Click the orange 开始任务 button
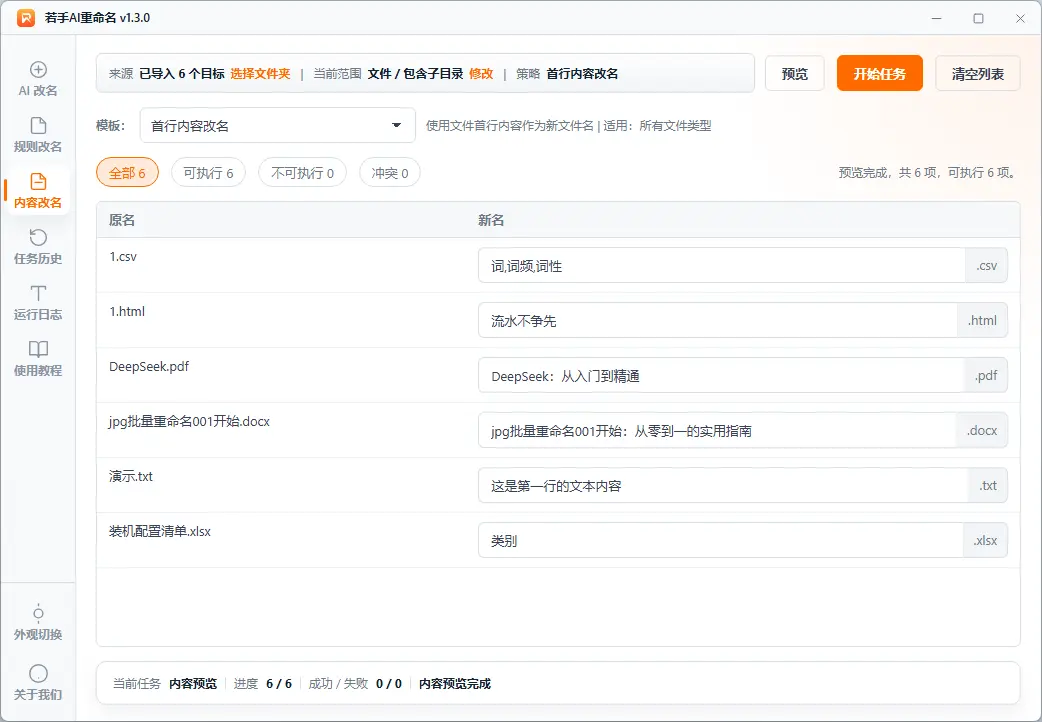 tap(880, 73)
